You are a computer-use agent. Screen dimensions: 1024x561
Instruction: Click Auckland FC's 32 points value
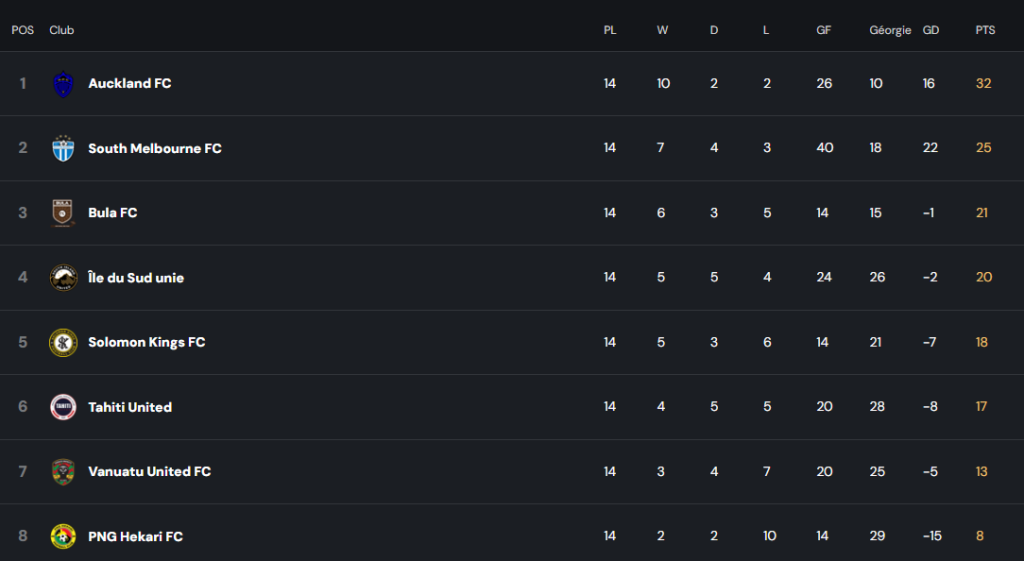coord(984,84)
